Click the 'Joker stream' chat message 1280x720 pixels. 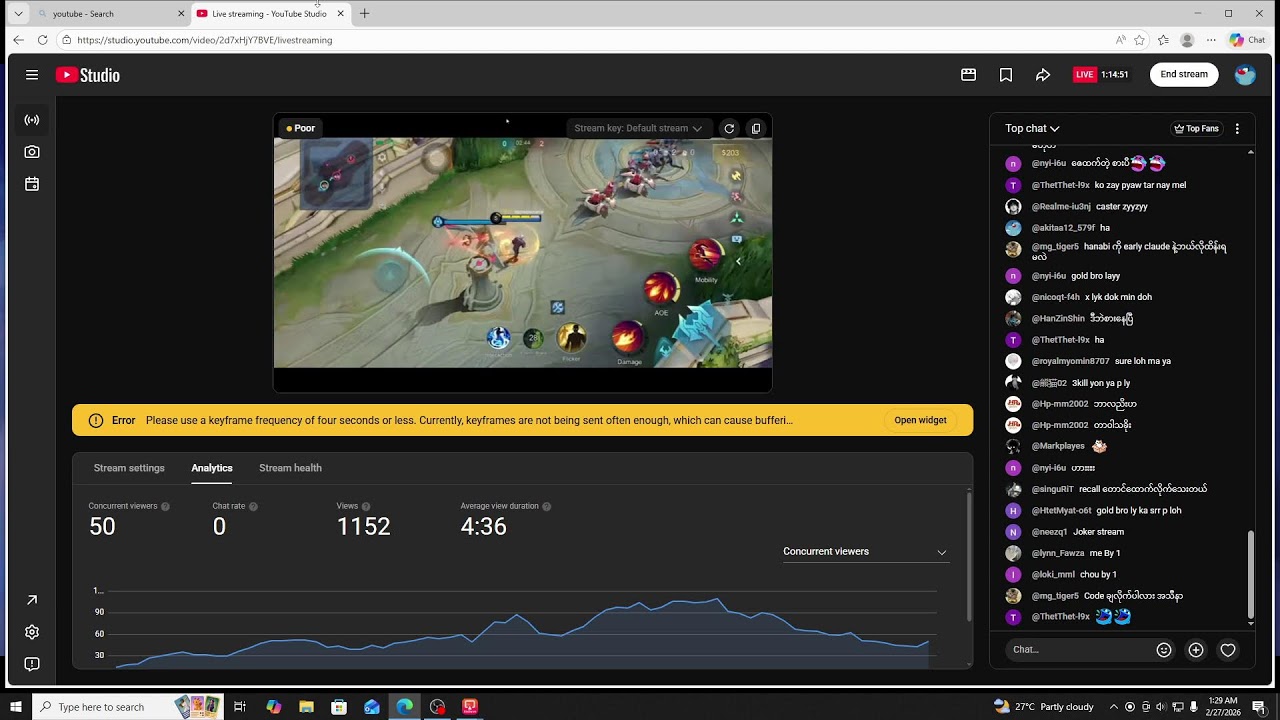[1098, 532]
